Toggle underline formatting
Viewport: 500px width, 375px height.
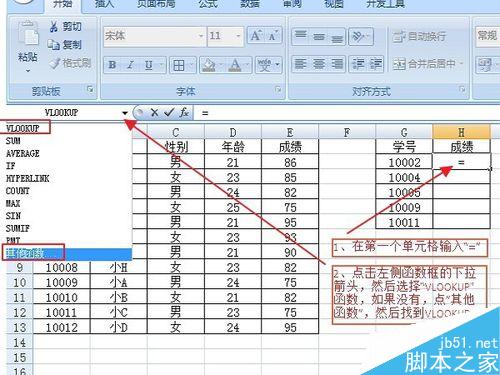(149, 65)
